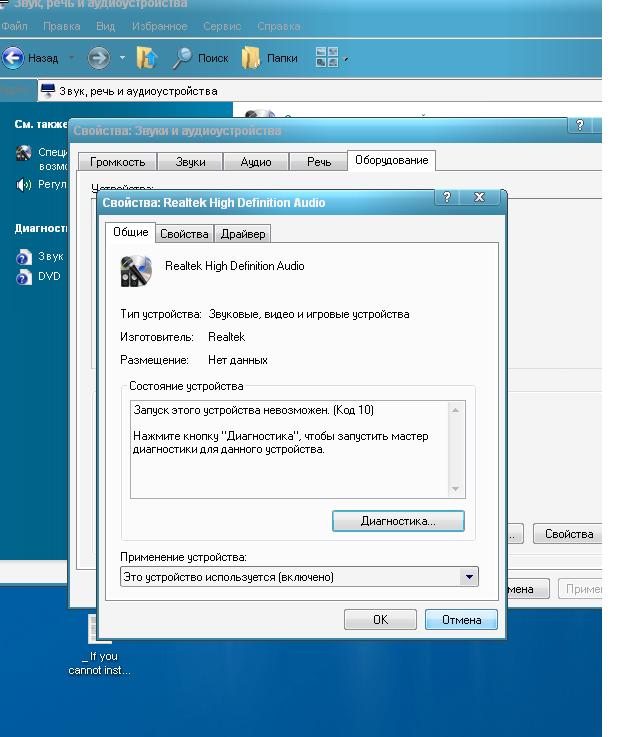Switch to the Речь tab
The height and width of the screenshot is (737, 640).
coord(319,162)
